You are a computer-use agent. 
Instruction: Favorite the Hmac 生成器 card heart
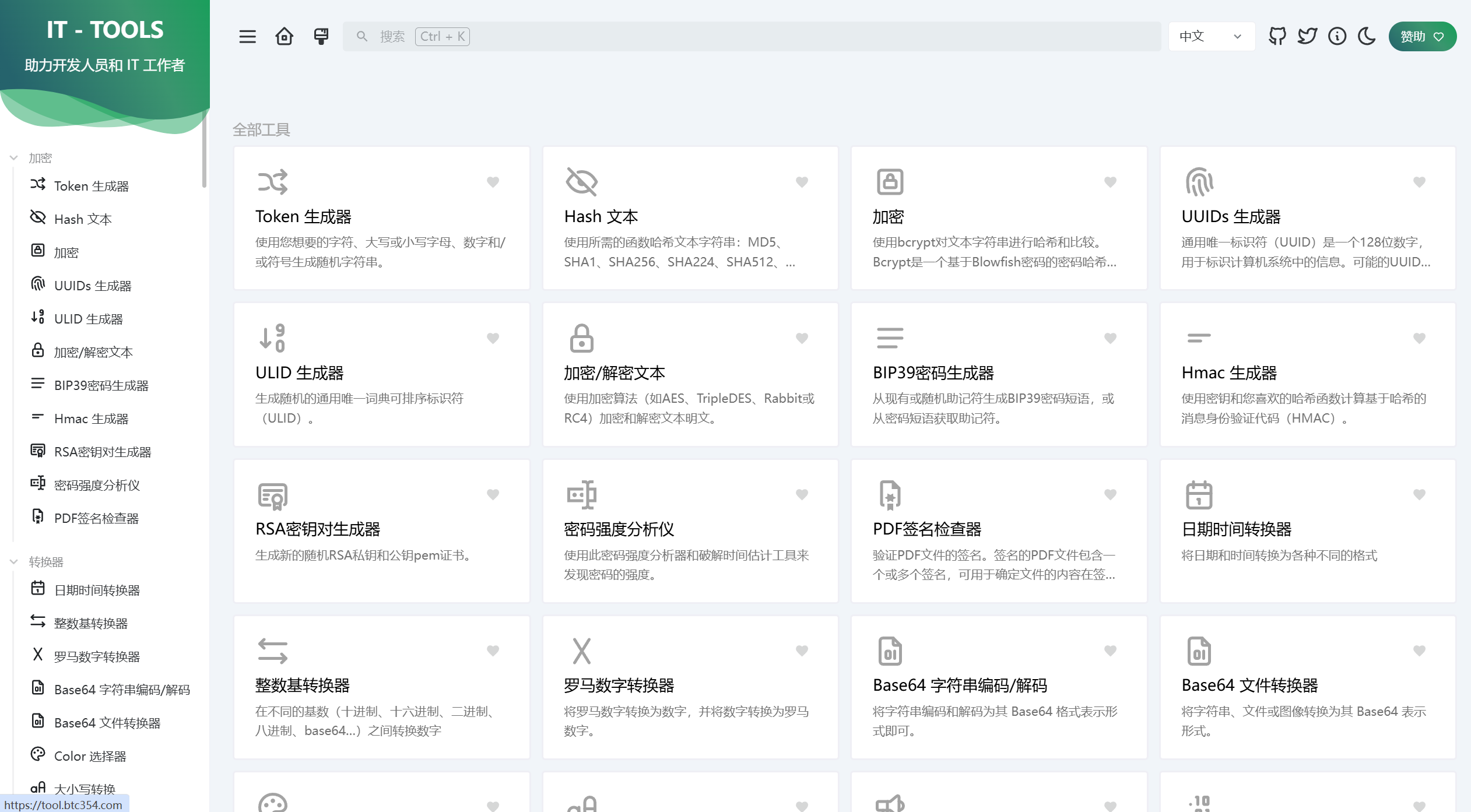pos(1419,338)
